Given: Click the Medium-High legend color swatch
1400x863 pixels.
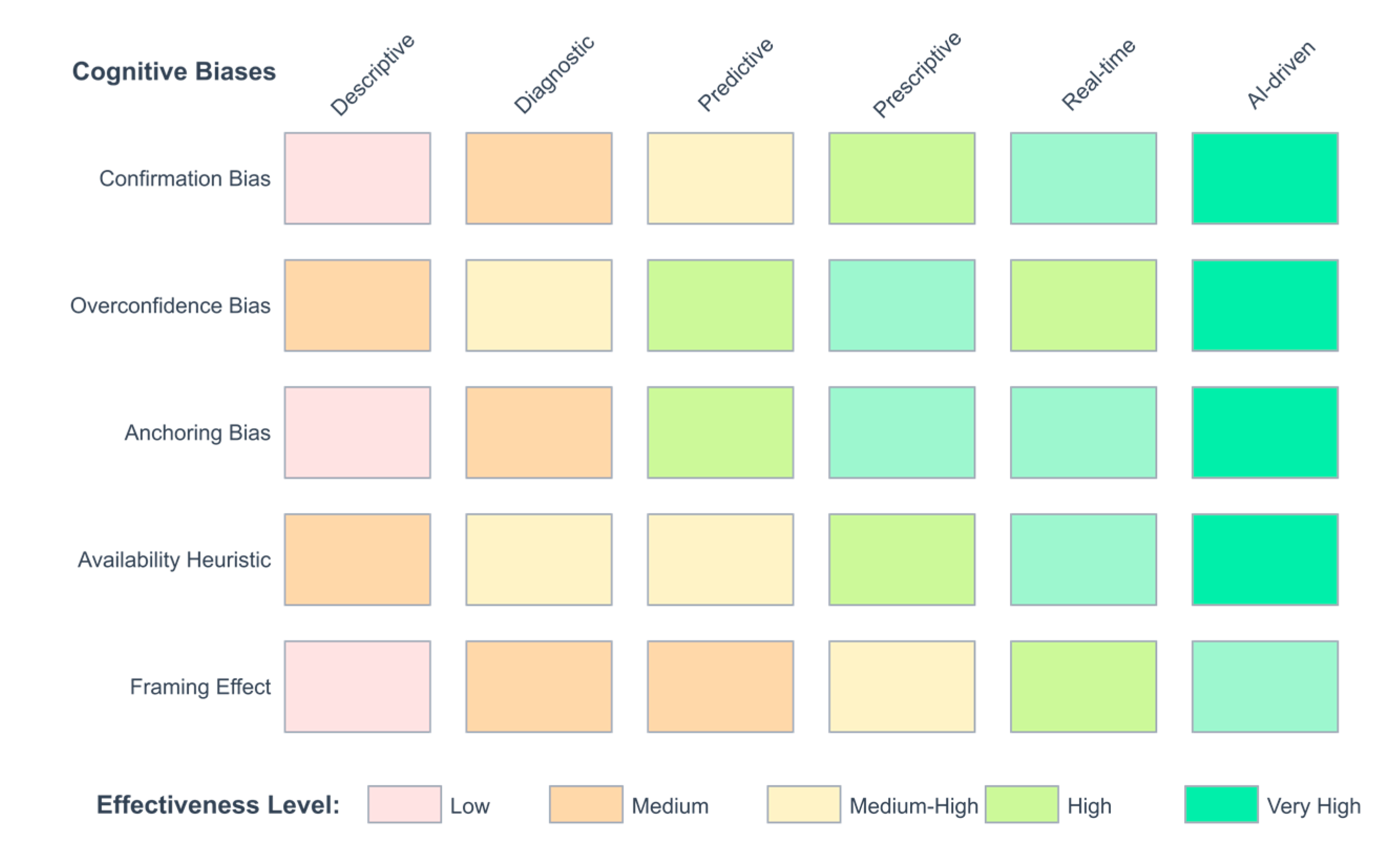Looking at the screenshot, I should pos(803,804).
